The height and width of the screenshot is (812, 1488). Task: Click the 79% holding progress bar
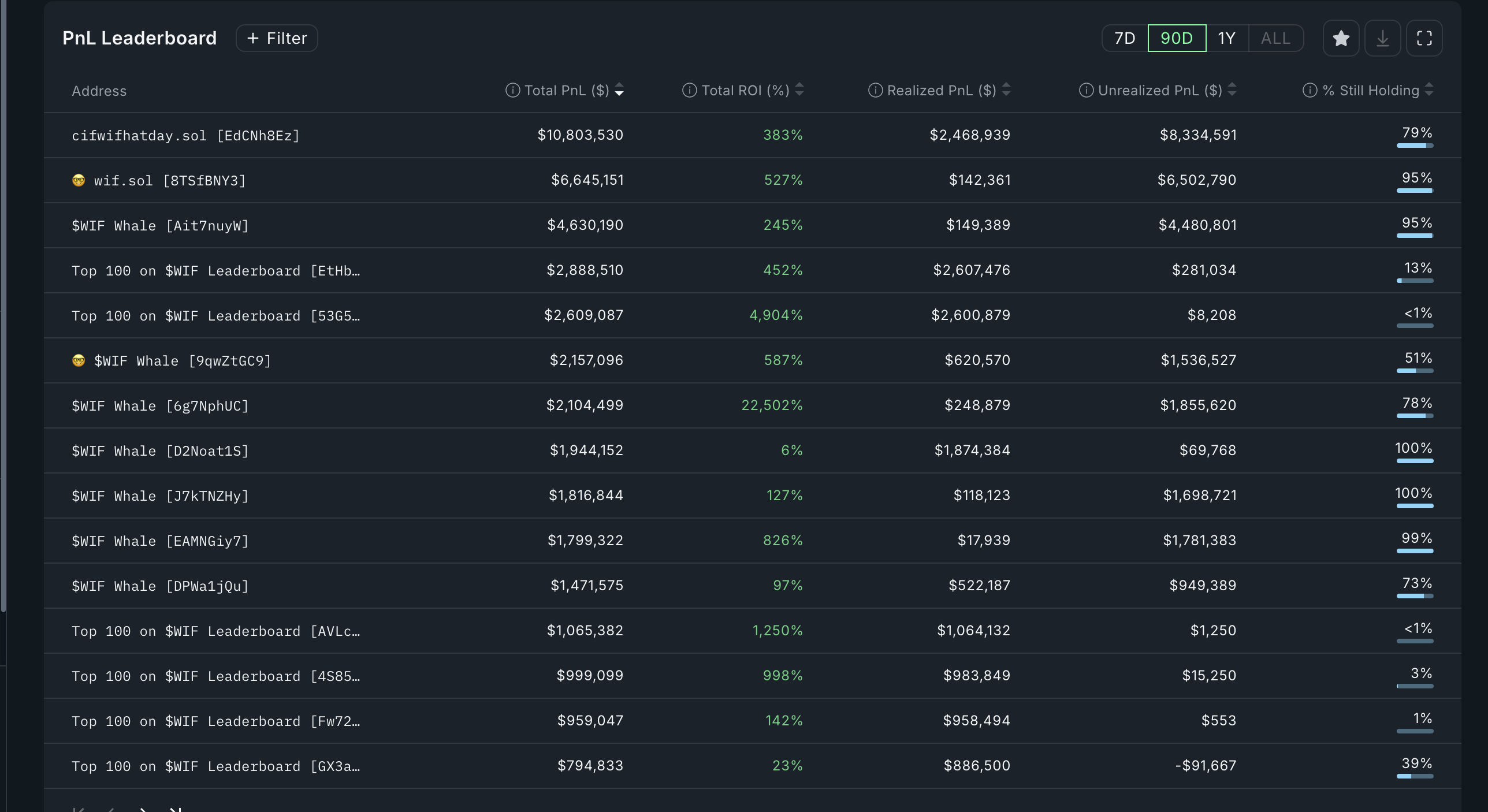coord(1415,146)
